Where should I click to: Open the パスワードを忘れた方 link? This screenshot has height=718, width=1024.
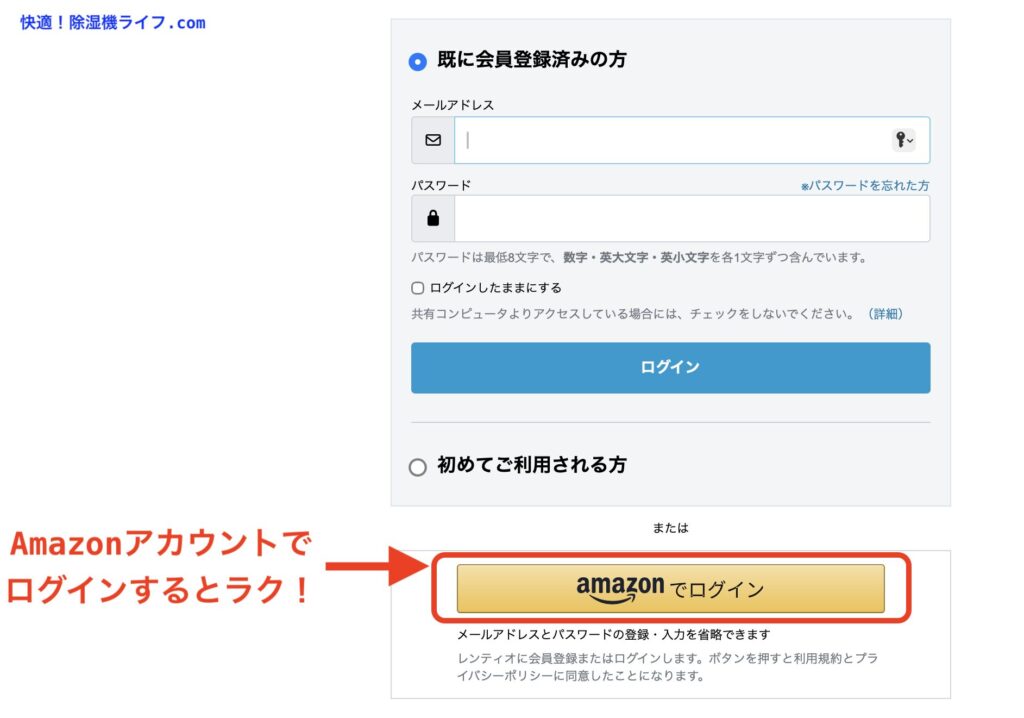pyautogui.click(x=865, y=186)
